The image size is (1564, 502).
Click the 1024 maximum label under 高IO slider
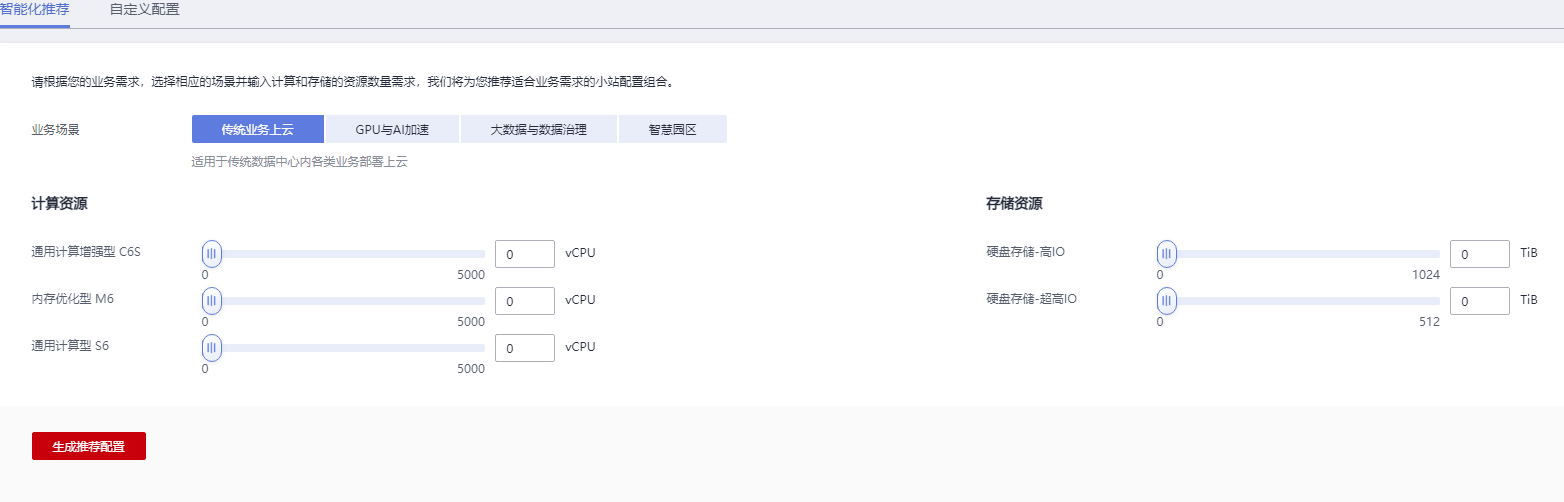[x=1426, y=275]
